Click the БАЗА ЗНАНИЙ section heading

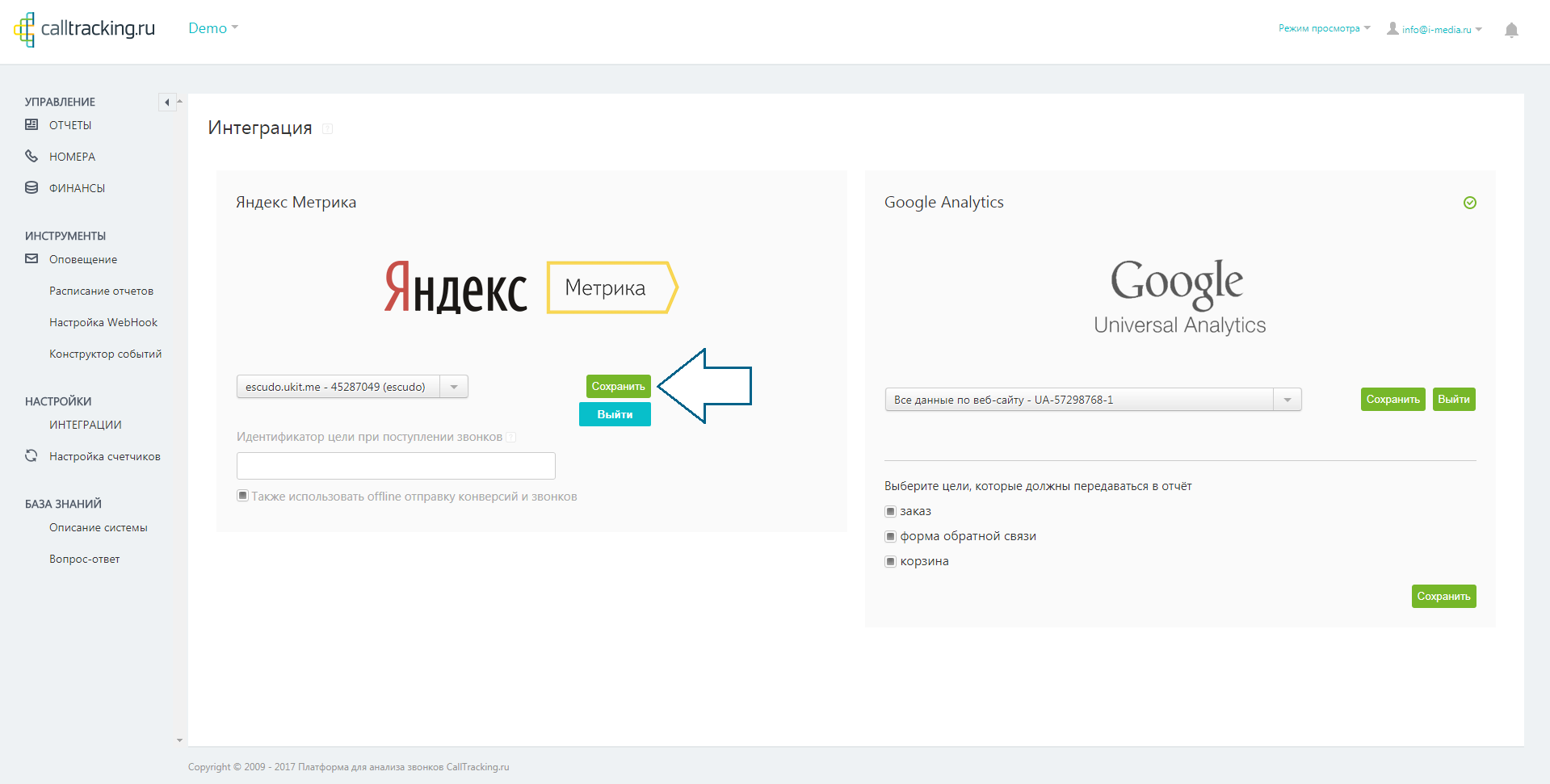tap(63, 504)
